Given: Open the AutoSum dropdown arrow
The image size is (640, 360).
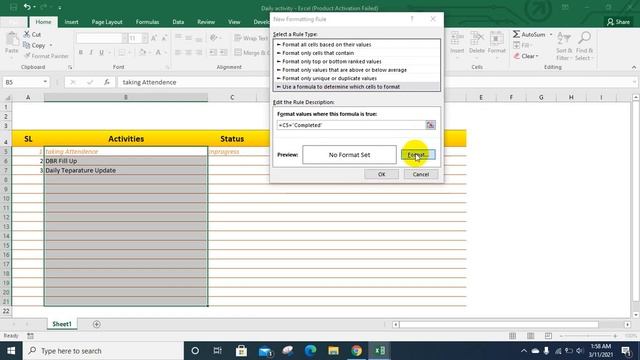Looking at the screenshot, I should point(551,35).
